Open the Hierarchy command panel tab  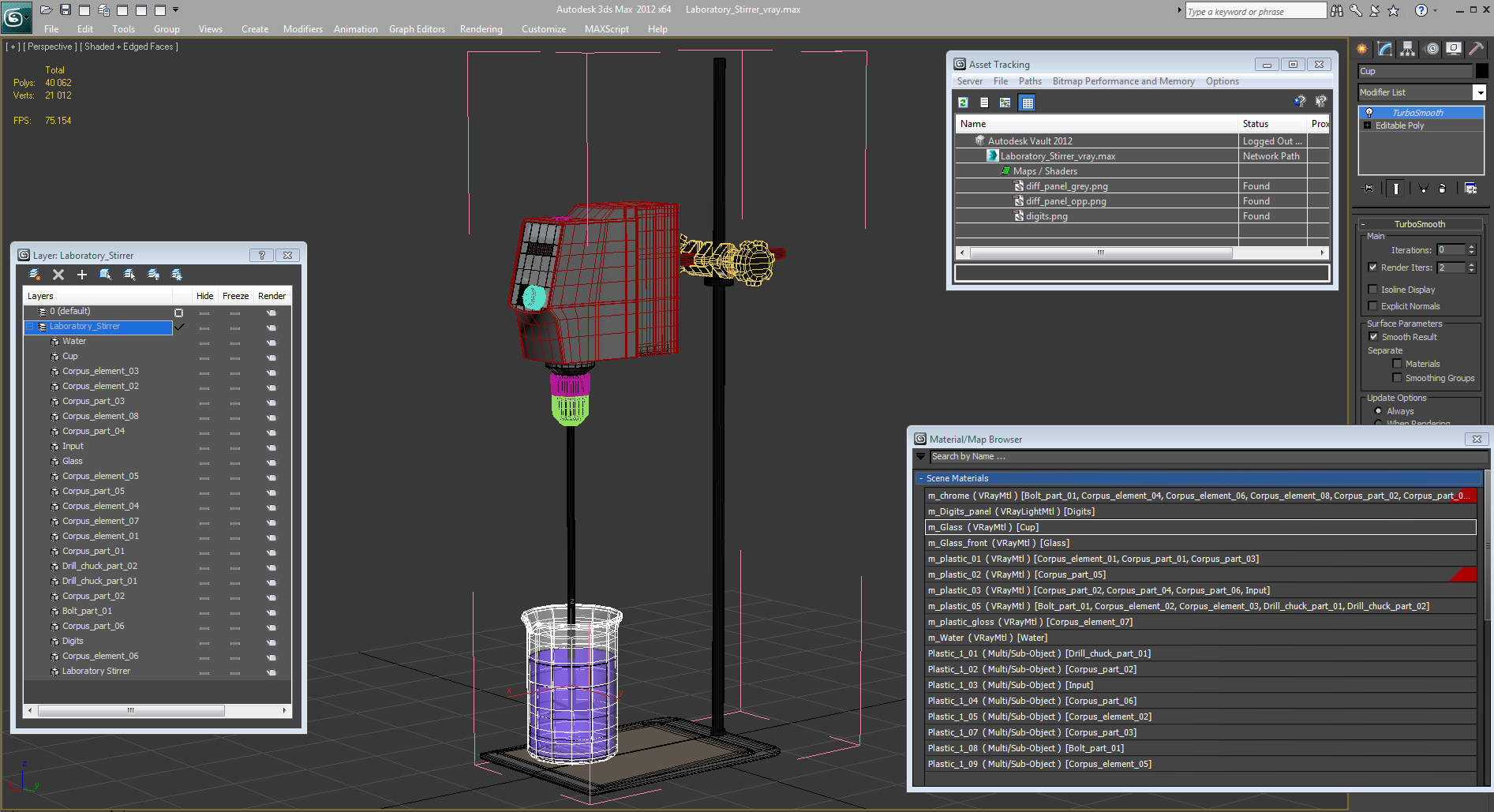click(1407, 49)
